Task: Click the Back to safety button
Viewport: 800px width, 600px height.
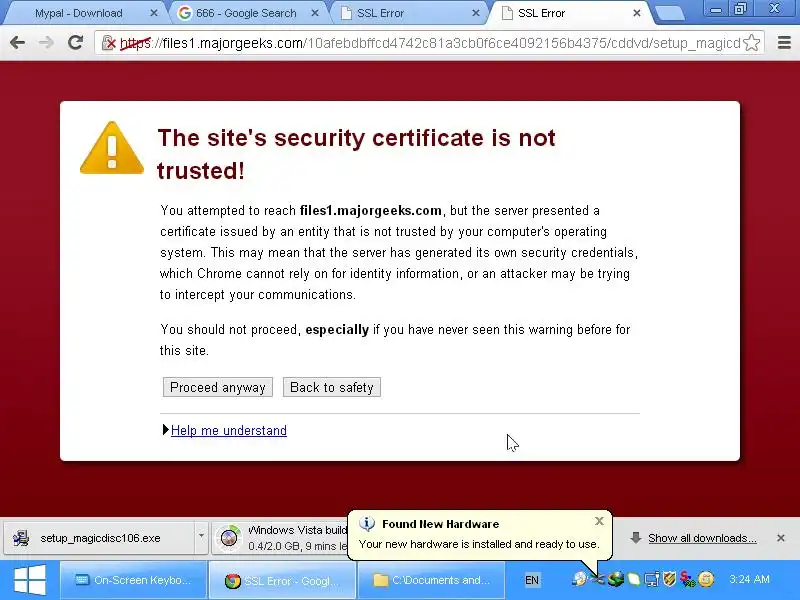Action: 332,387
